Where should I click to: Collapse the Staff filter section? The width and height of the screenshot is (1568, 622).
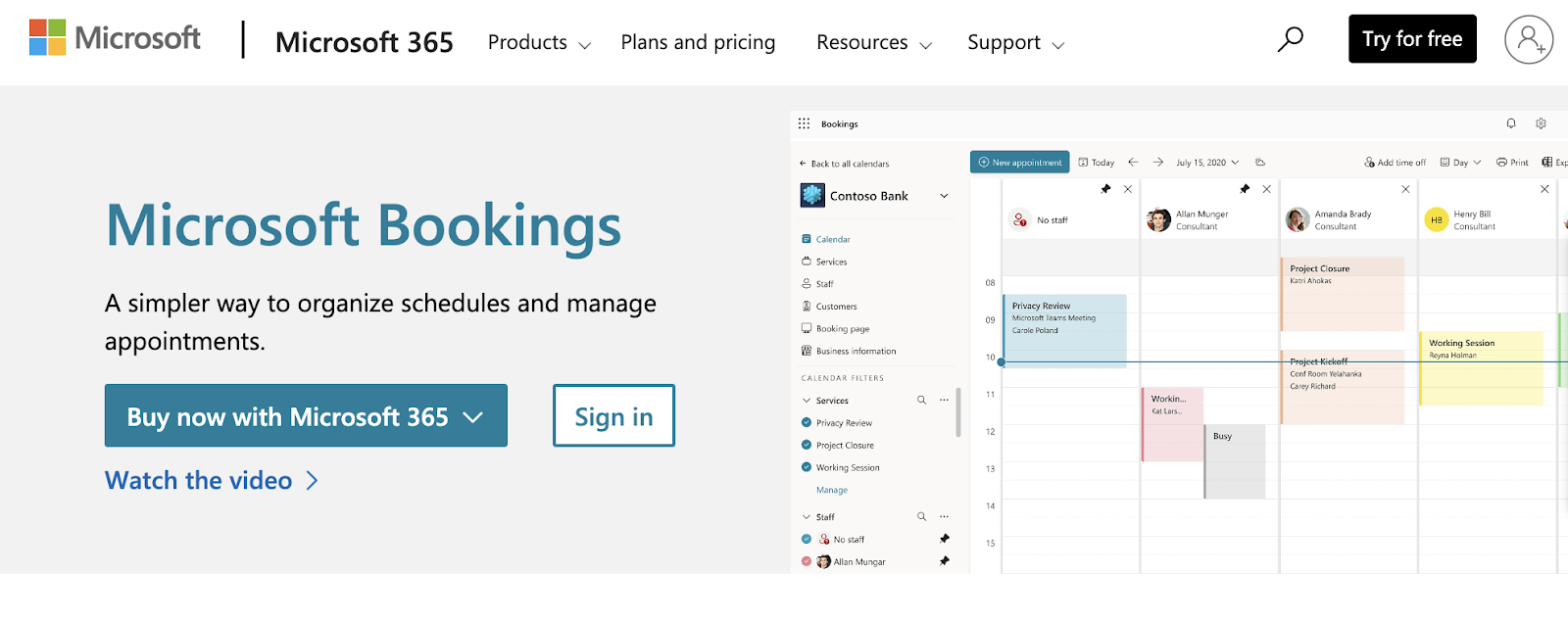pos(807,516)
